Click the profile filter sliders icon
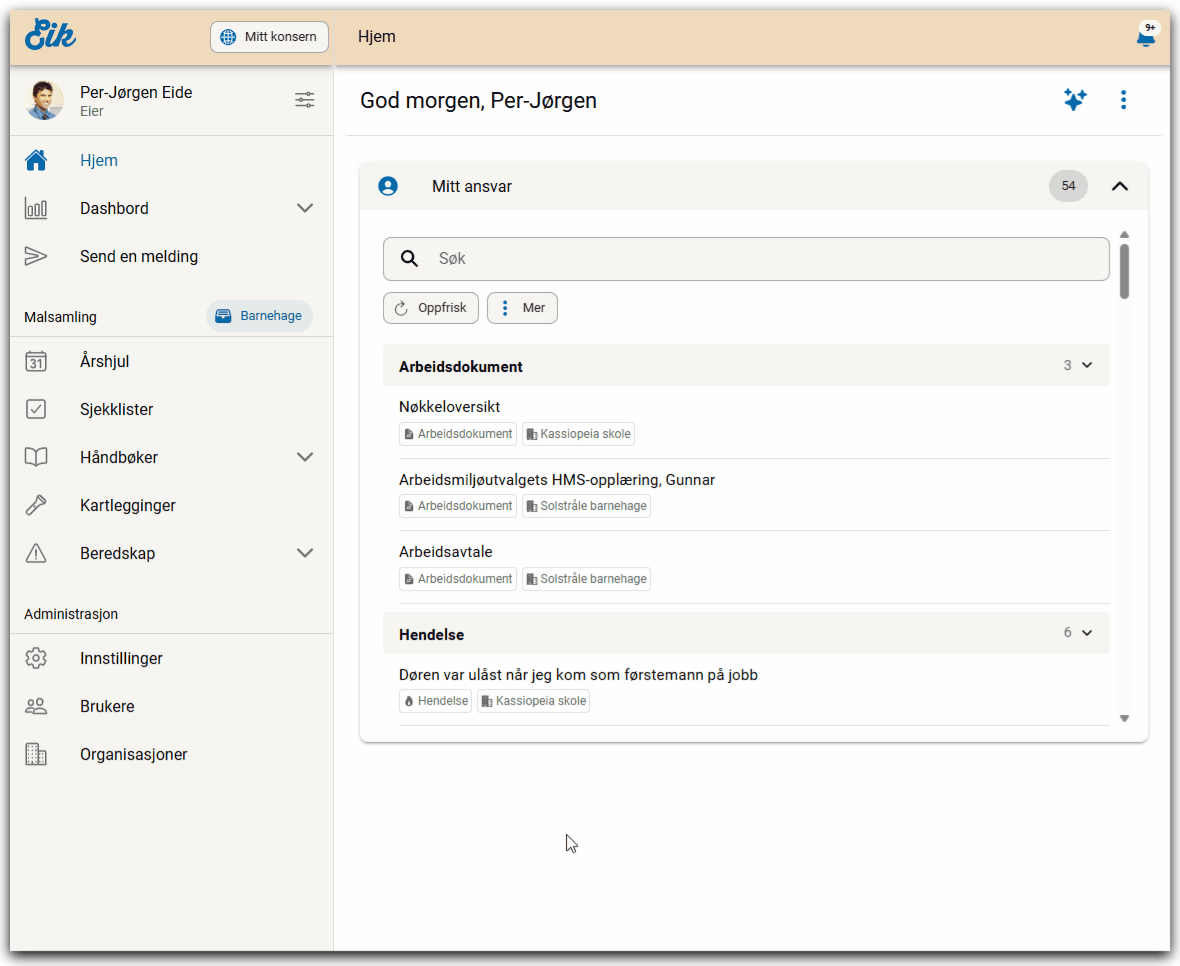Viewport: 1180px width, 966px height. [305, 100]
